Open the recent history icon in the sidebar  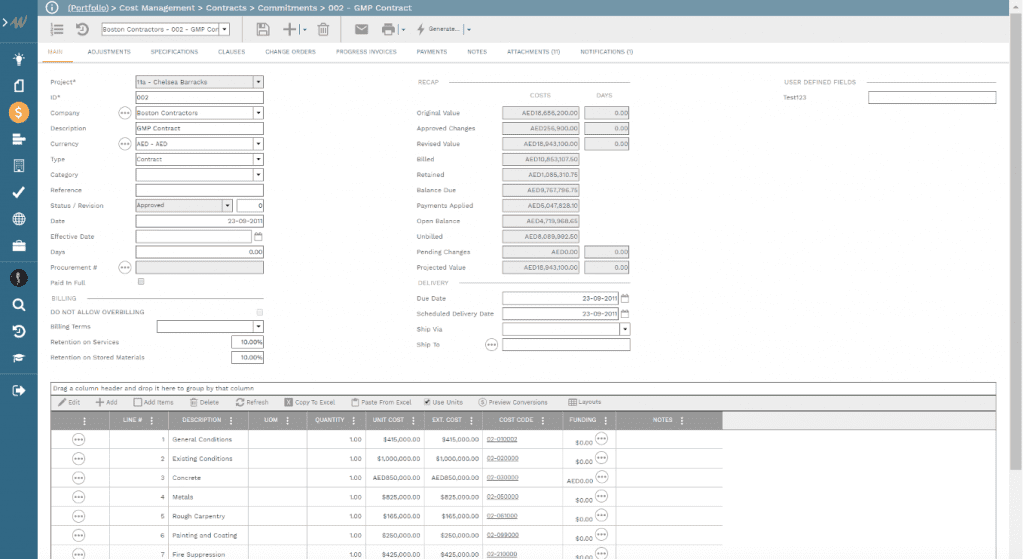pyautogui.click(x=19, y=331)
